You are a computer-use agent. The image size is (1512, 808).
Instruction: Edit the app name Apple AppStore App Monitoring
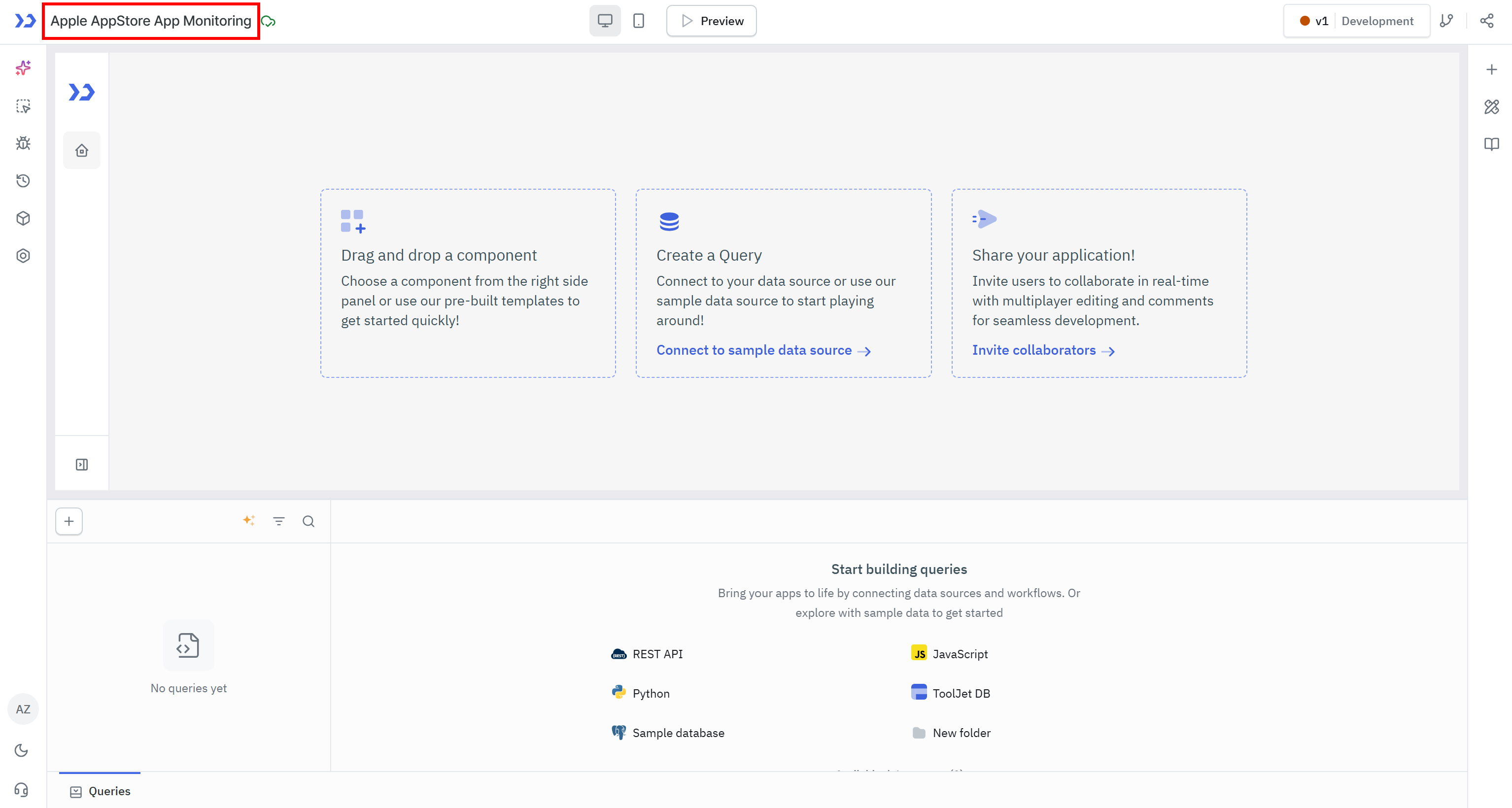151,21
